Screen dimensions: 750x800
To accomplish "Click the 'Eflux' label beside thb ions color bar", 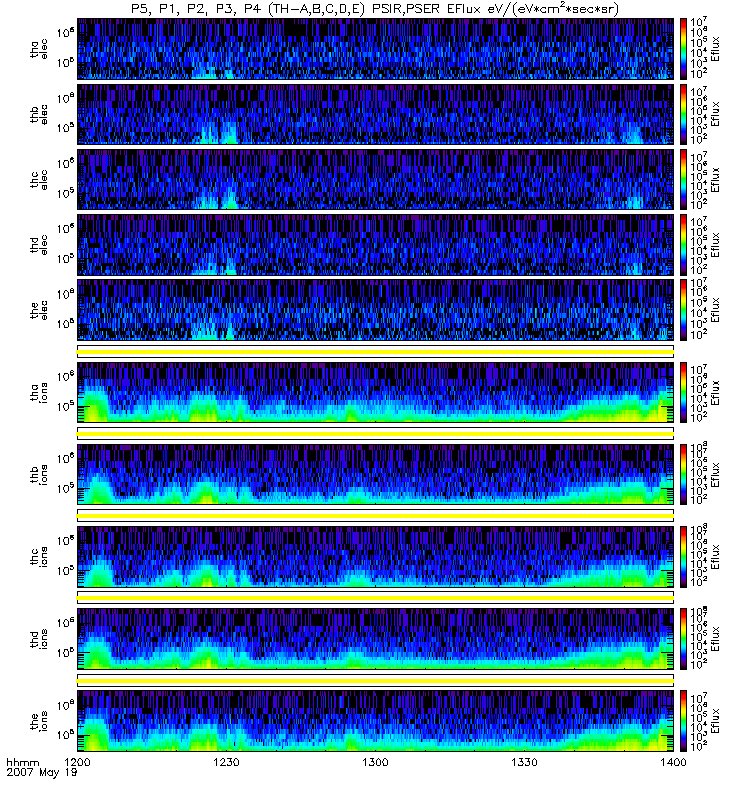I will pyautogui.click(x=715, y=474).
